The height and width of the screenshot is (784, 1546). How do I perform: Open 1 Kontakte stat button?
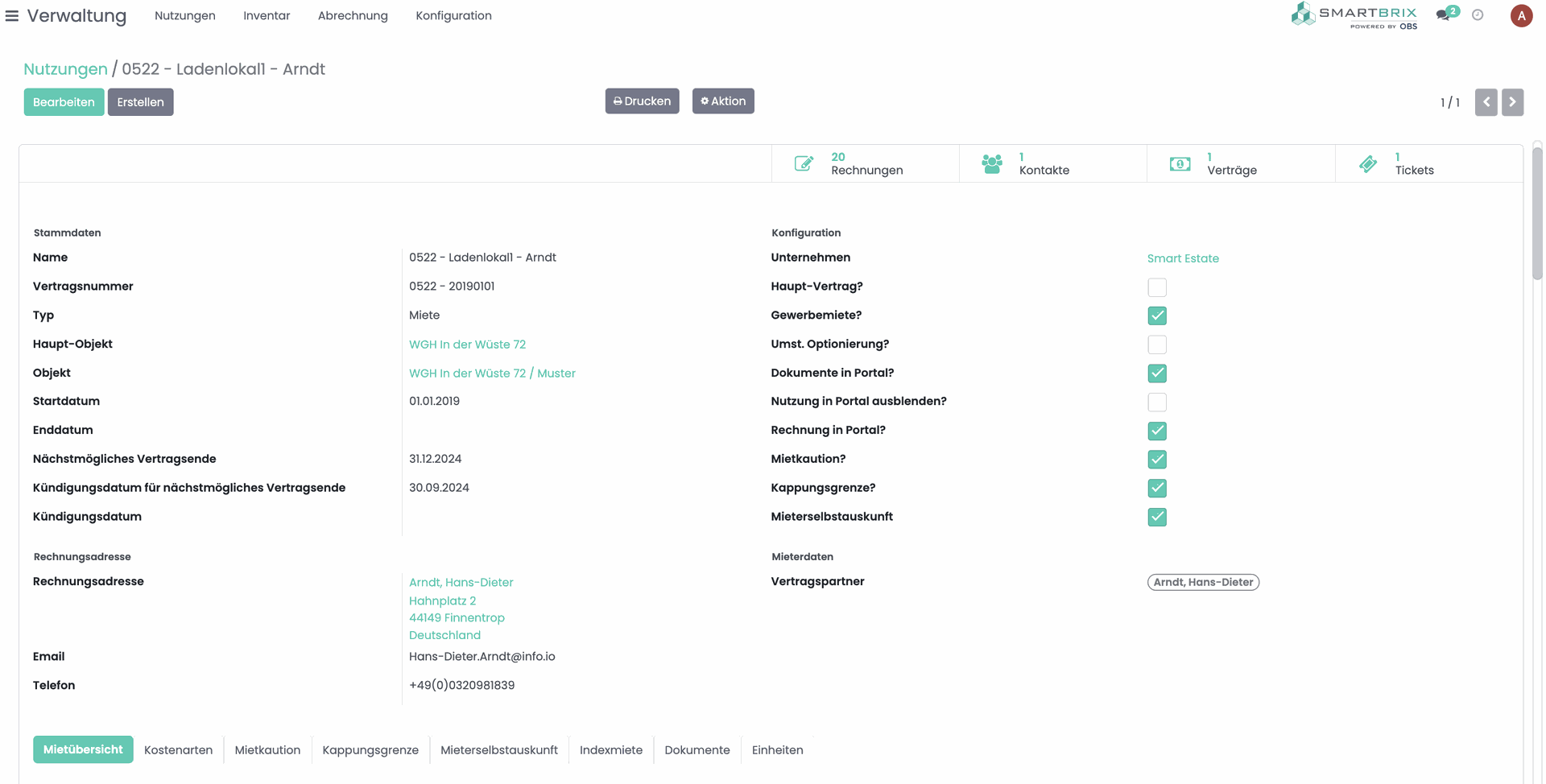pos(1053,163)
